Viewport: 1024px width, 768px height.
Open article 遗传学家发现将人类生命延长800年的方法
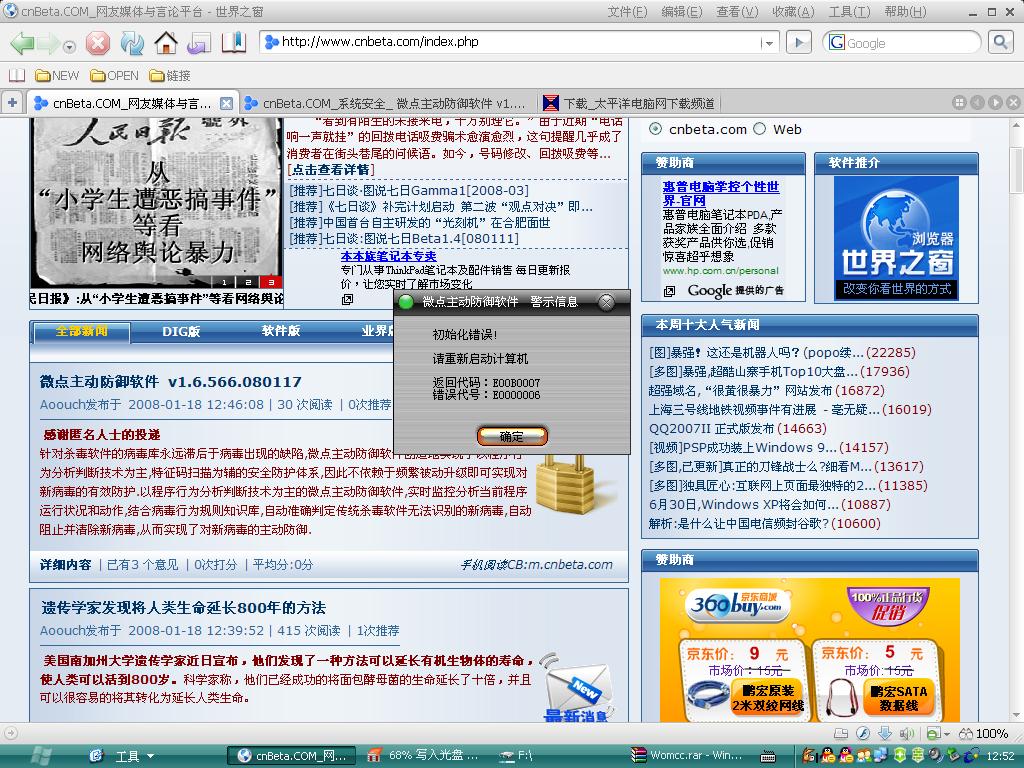[184, 608]
